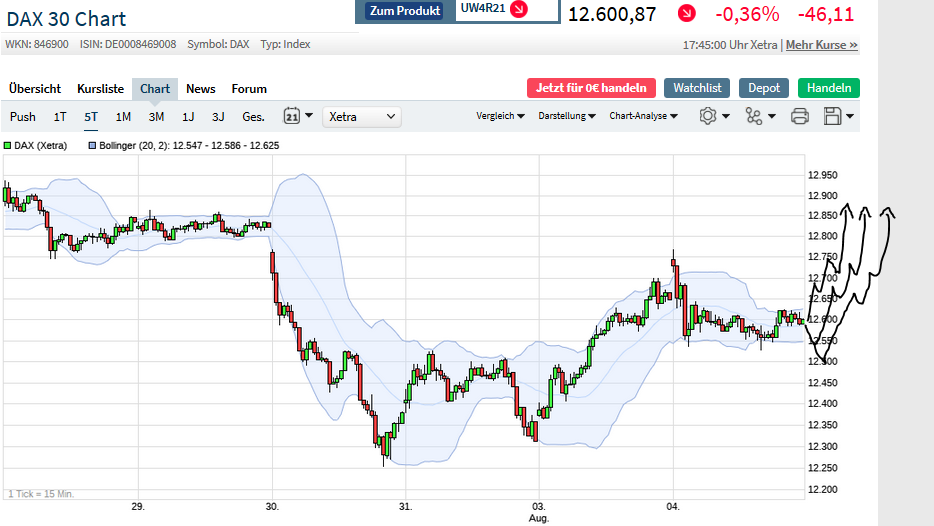Click red down-arrow icon next to price

(x=686, y=14)
